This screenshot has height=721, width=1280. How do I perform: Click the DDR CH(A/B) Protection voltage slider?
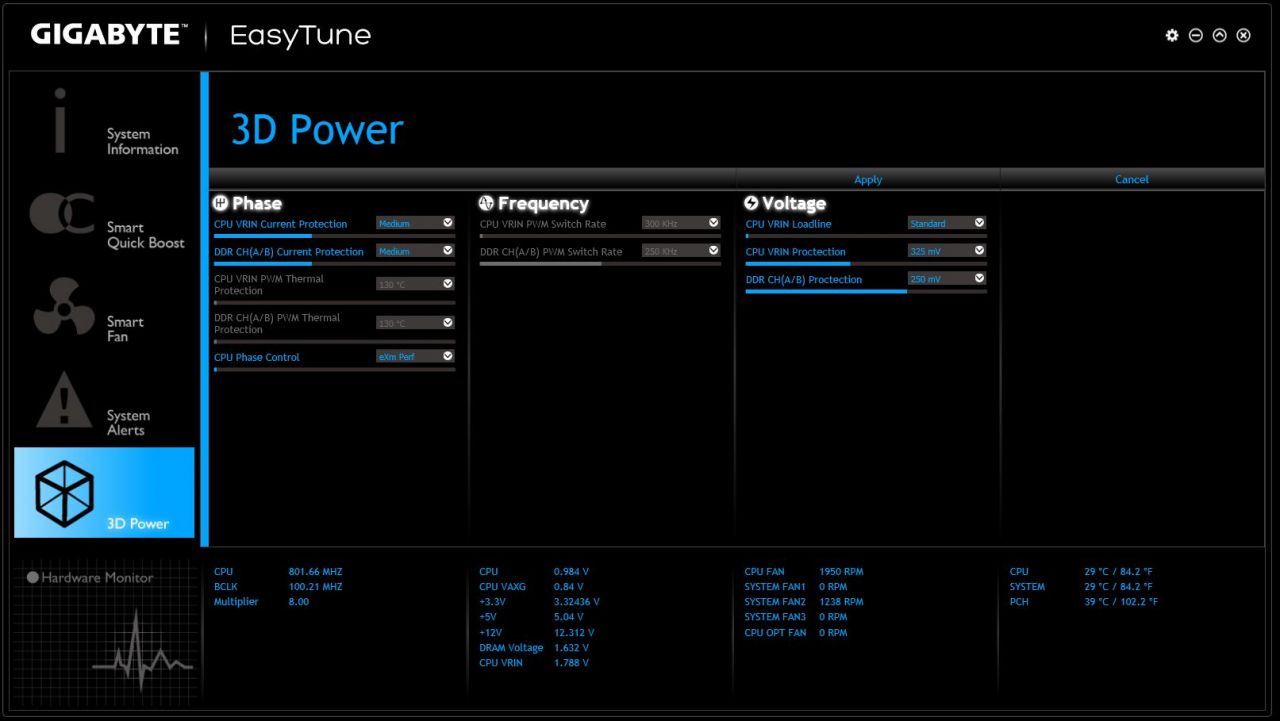point(866,291)
